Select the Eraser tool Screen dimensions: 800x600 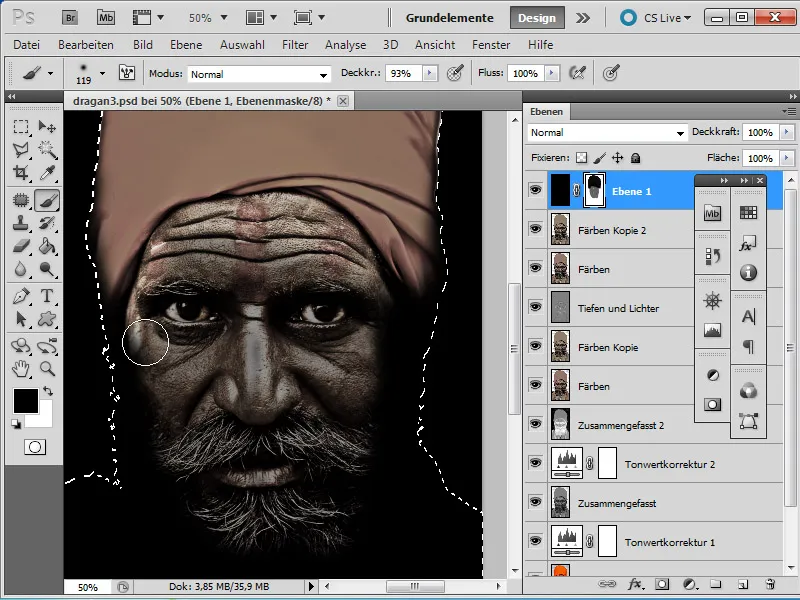click(x=21, y=246)
